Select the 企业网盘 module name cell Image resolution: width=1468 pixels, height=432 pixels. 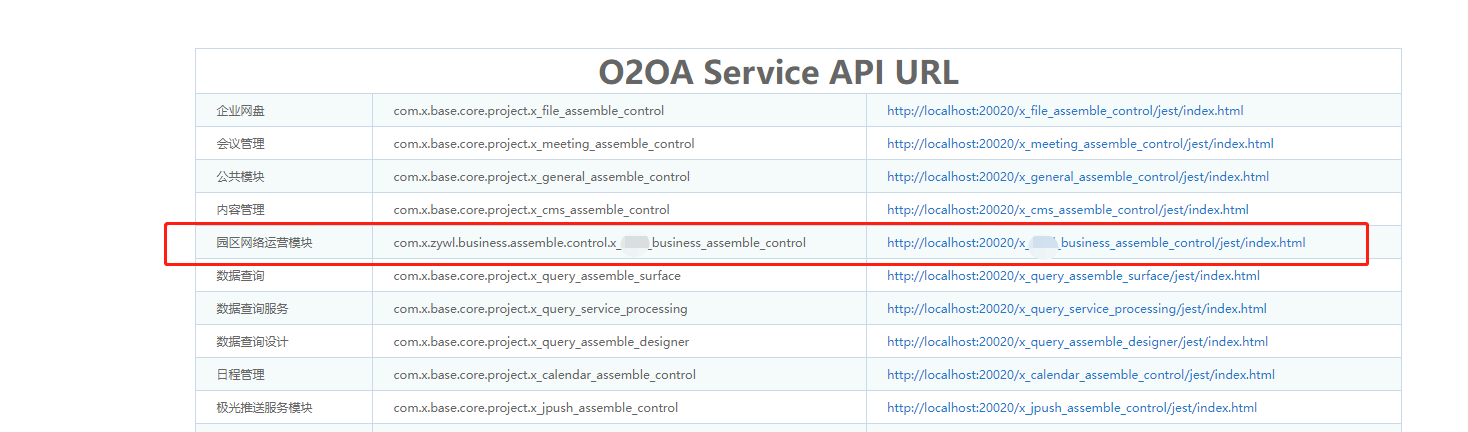click(241, 111)
